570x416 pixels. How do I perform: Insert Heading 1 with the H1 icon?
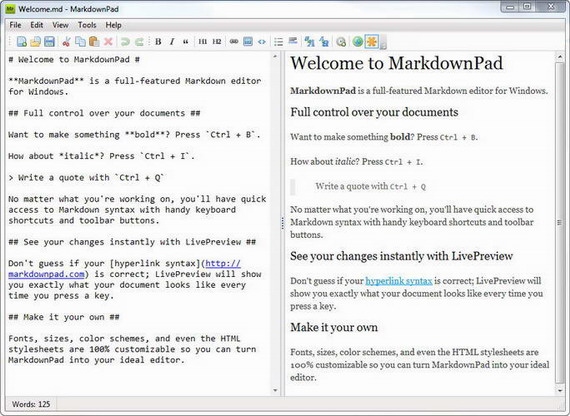click(202, 42)
